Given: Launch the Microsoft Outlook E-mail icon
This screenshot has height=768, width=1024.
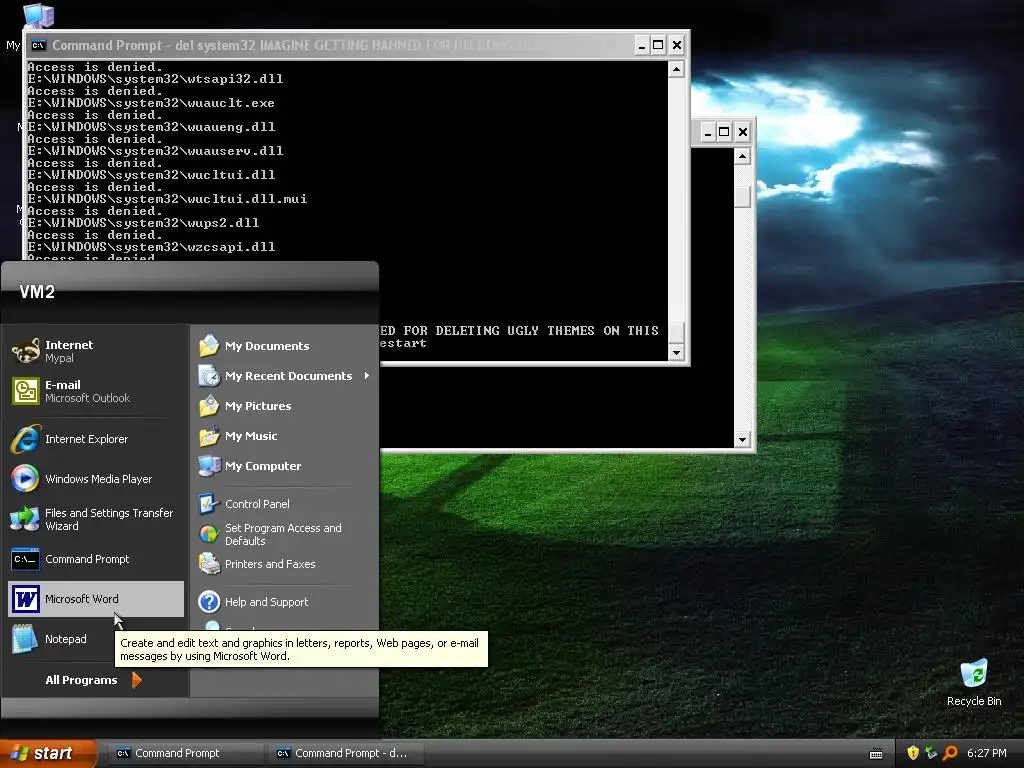Looking at the screenshot, I should (x=26, y=391).
